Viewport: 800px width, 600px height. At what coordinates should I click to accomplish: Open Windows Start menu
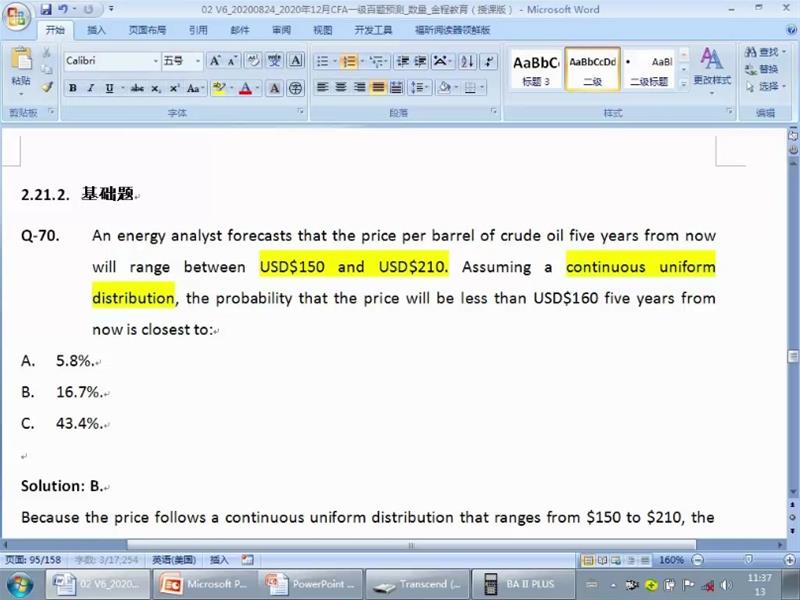pyautogui.click(x=20, y=585)
